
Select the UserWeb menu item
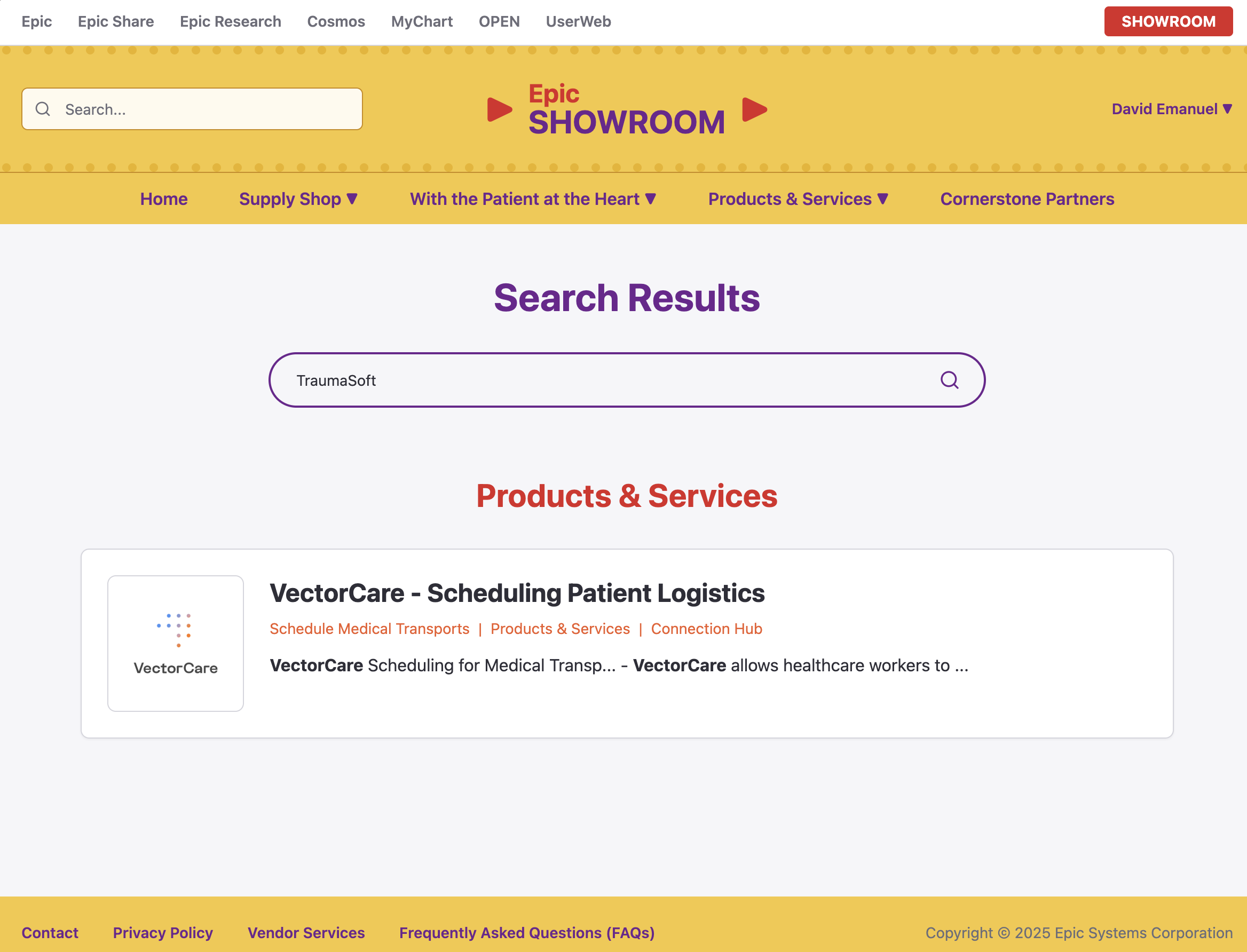[578, 21]
